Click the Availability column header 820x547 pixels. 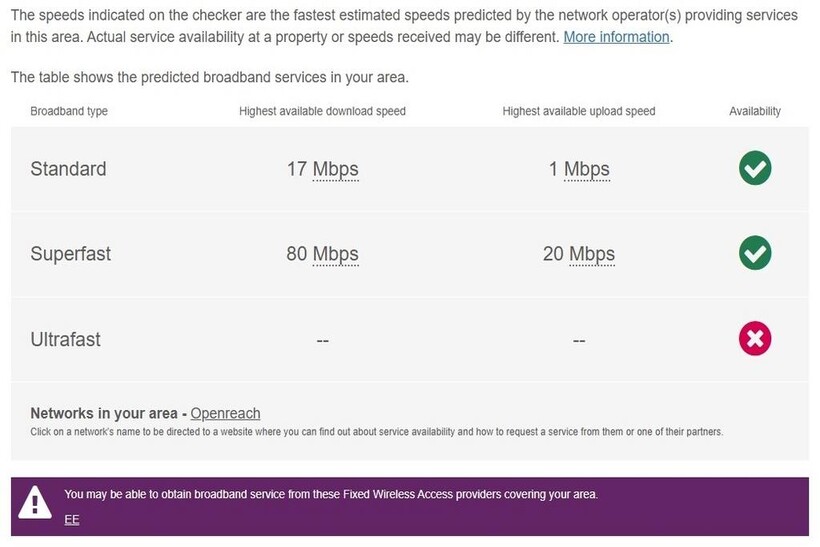(x=755, y=111)
